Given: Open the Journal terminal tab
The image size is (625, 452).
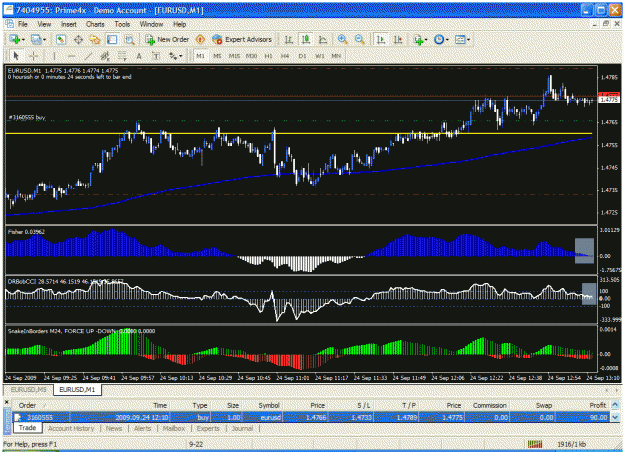Looking at the screenshot, I should 242,428.
